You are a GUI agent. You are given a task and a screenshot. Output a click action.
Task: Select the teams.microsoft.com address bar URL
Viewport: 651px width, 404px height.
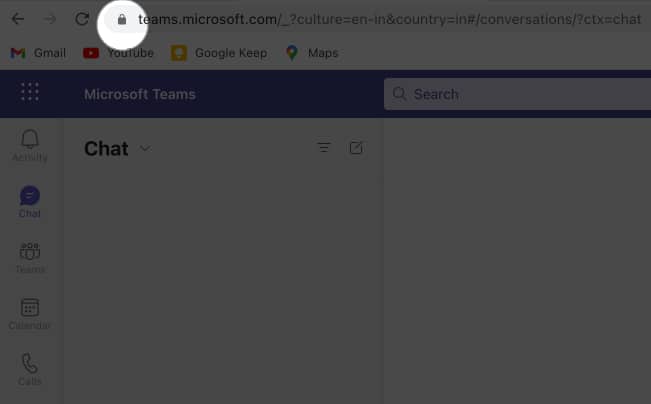[x=389, y=19]
